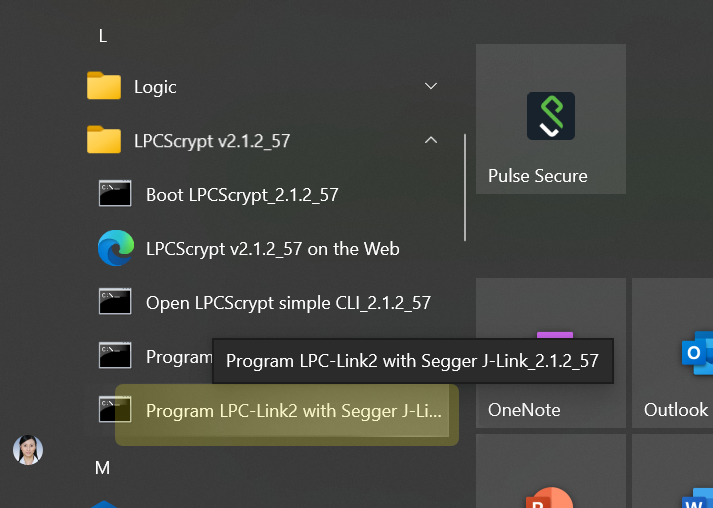Click the user account avatar picture

click(x=28, y=450)
